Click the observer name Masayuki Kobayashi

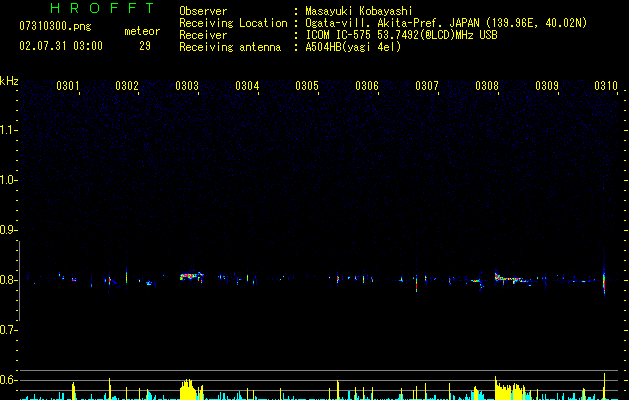coord(359,11)
